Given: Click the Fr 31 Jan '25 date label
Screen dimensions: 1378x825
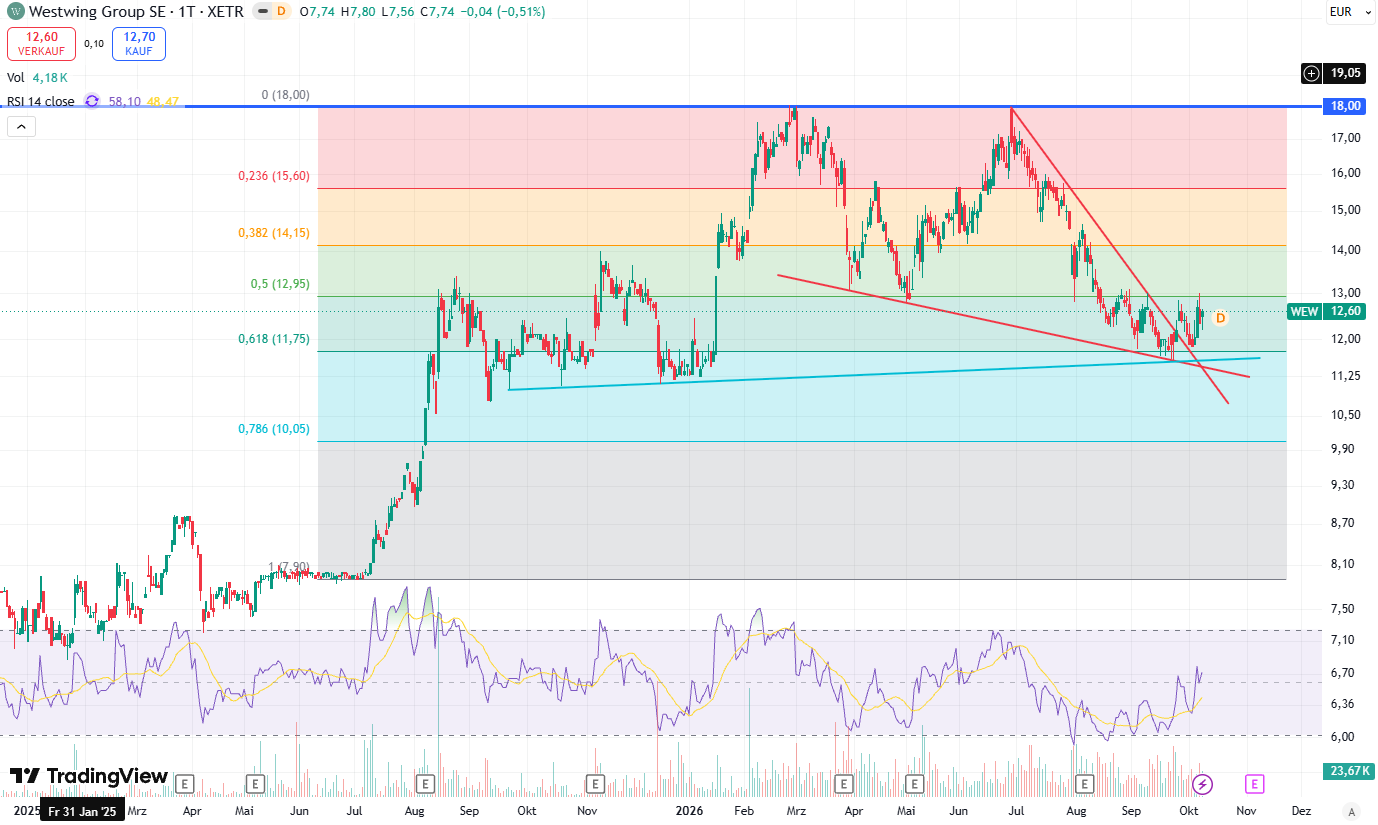Looking at the screenshot, I should (x=82, y=811).
